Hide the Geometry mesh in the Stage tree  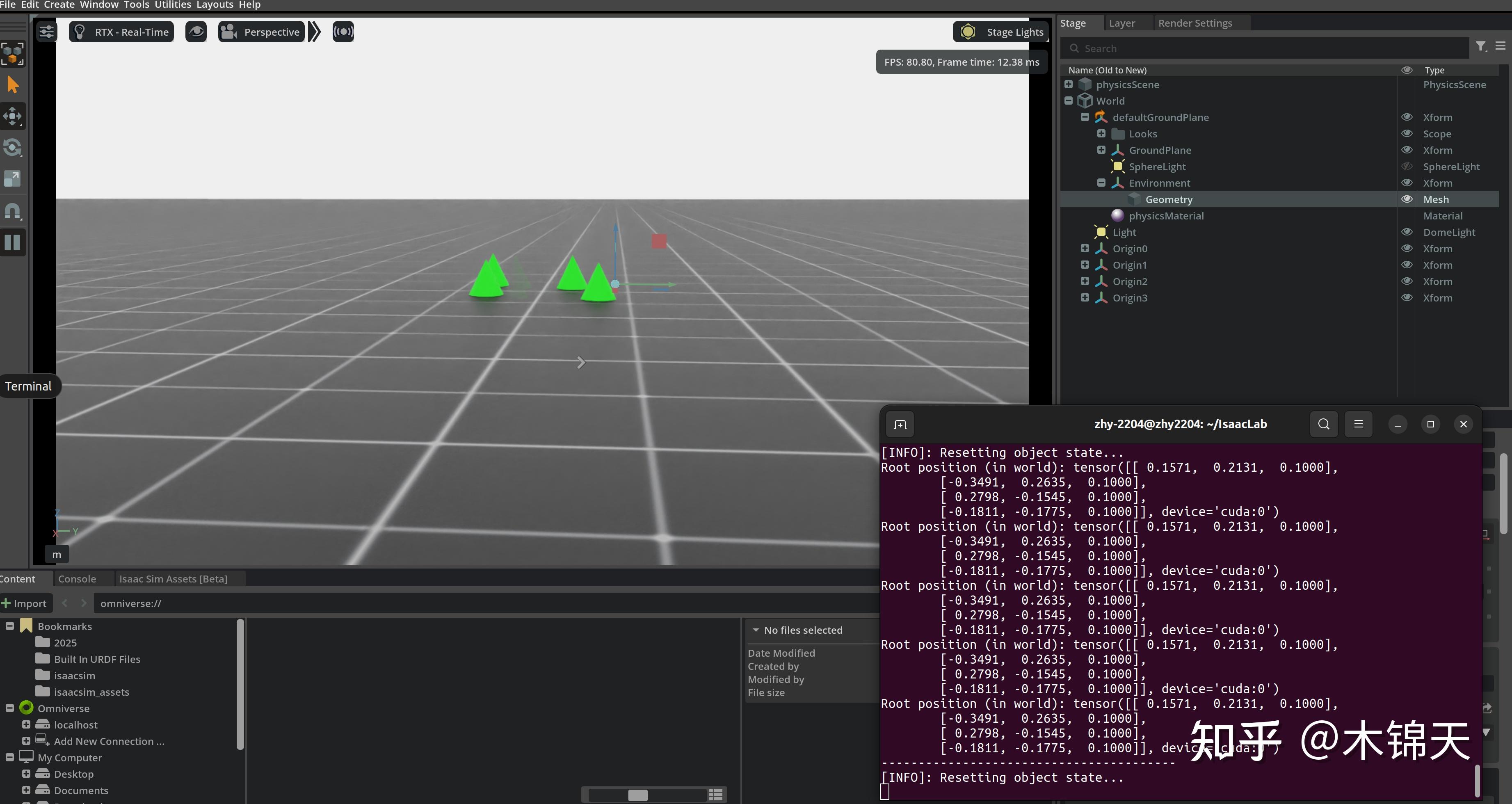point(1407,199)
